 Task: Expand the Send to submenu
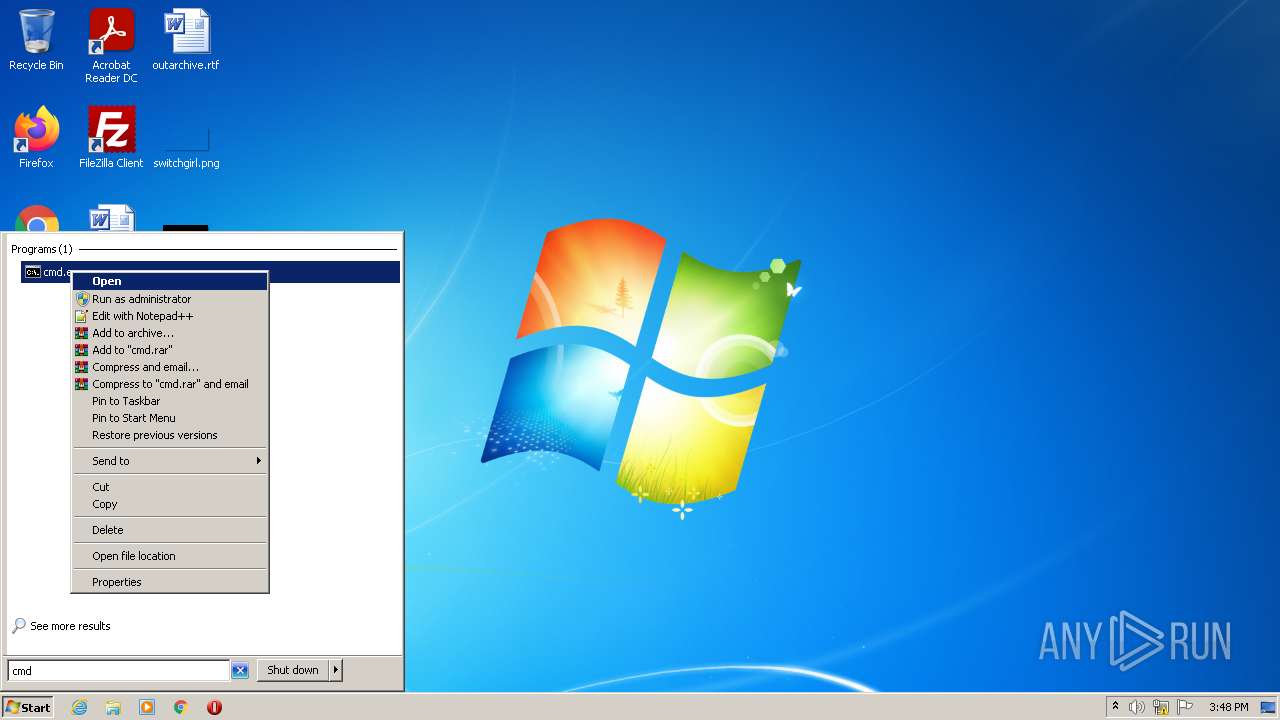170,461
